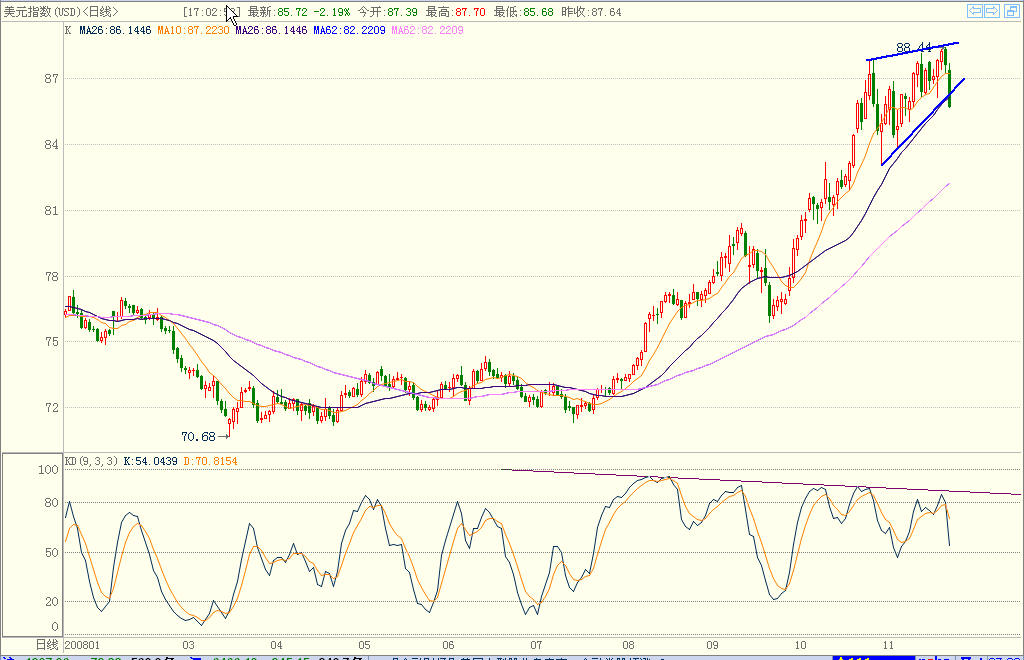Click the left arrow navigation icon
Viewport: 1024px width, 660px height.
click(975, 11)
